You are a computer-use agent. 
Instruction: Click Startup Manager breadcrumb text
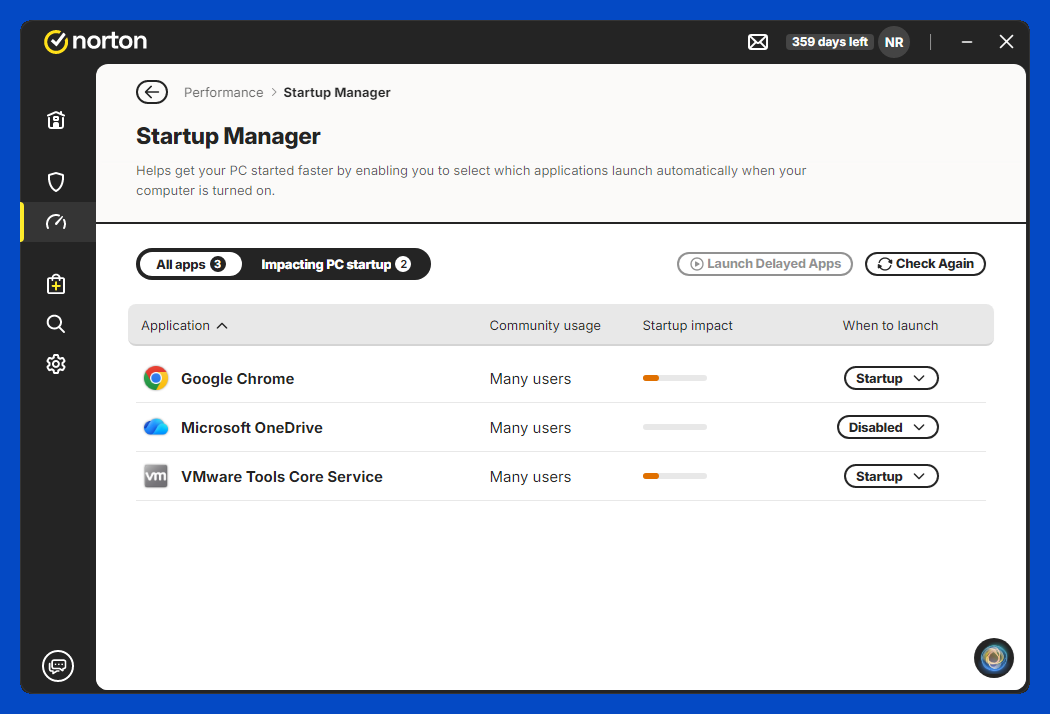click(x=337, y=92)
